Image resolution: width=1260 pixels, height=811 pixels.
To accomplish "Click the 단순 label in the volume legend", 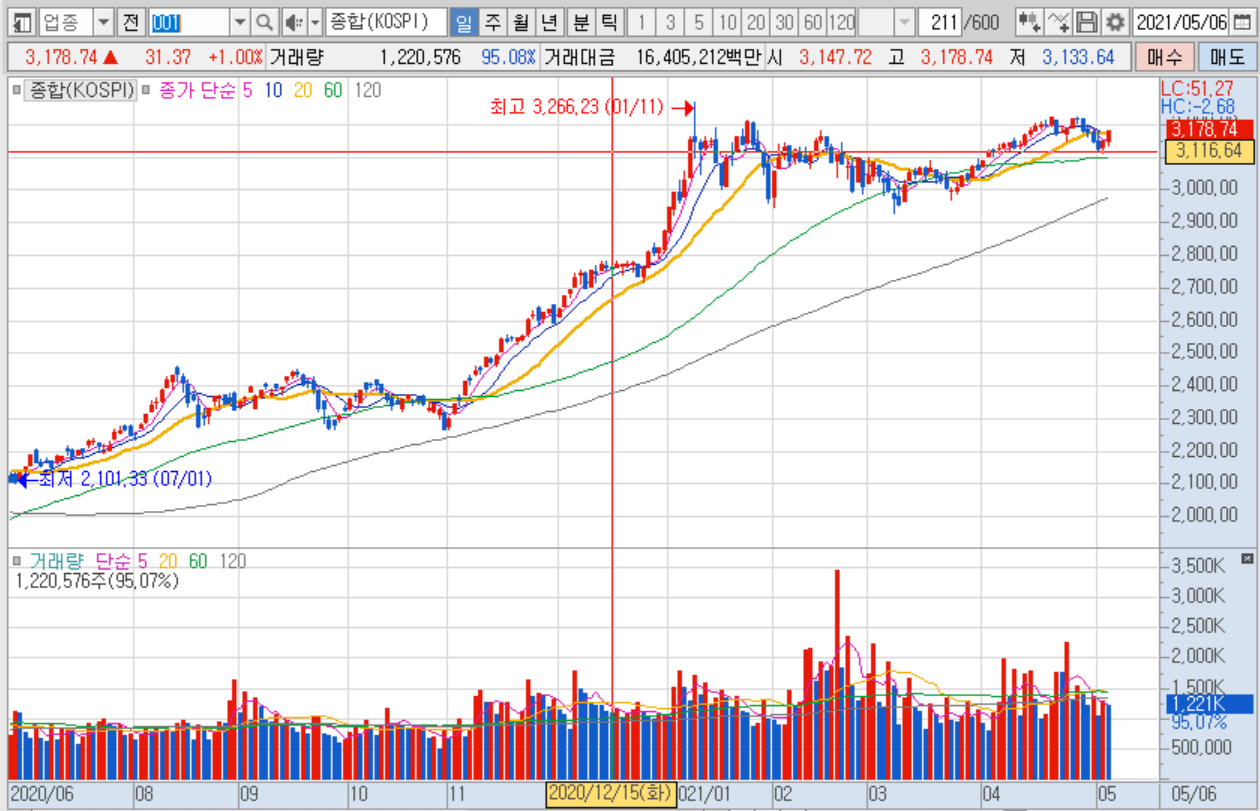I will tap(114, 561).
